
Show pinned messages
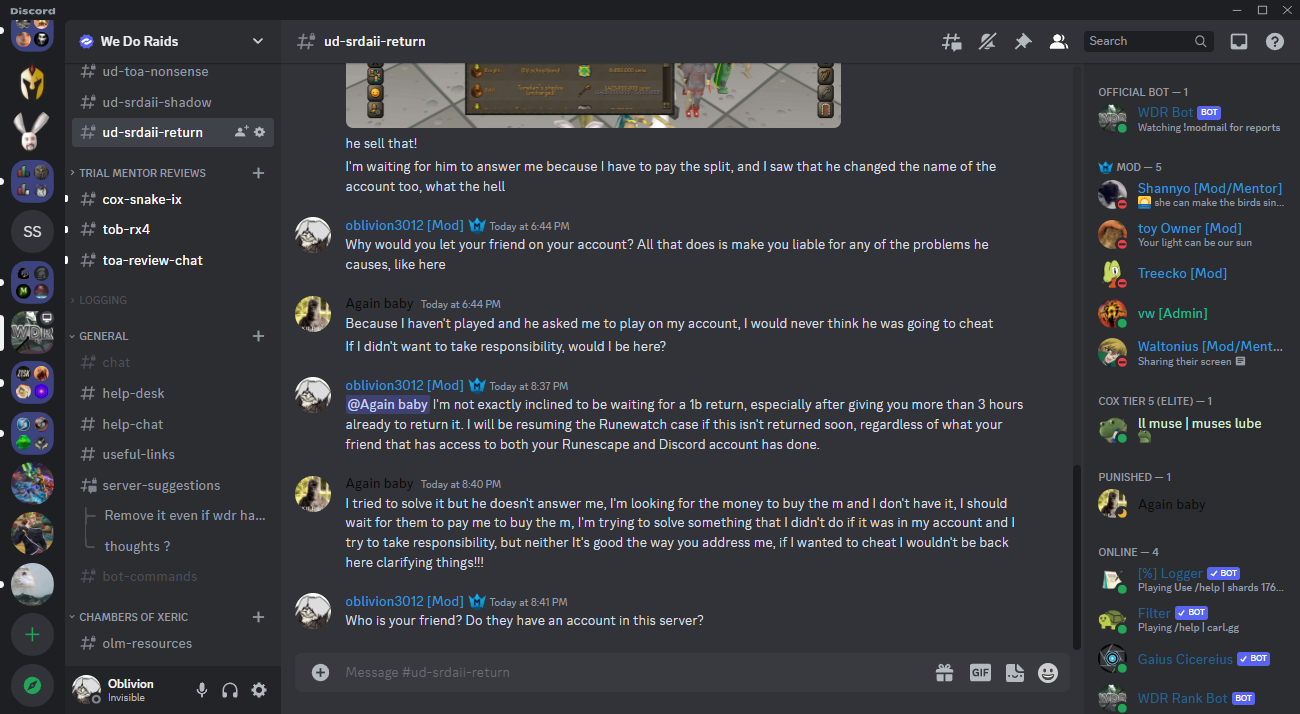(1022, 41)
